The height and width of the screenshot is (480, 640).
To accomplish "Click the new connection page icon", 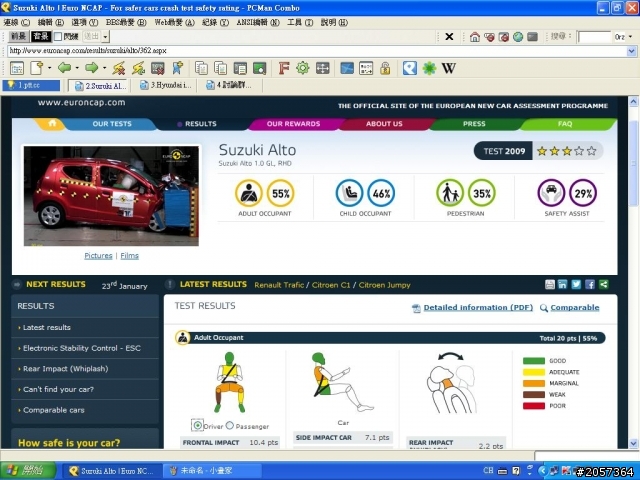I will 36,68.
